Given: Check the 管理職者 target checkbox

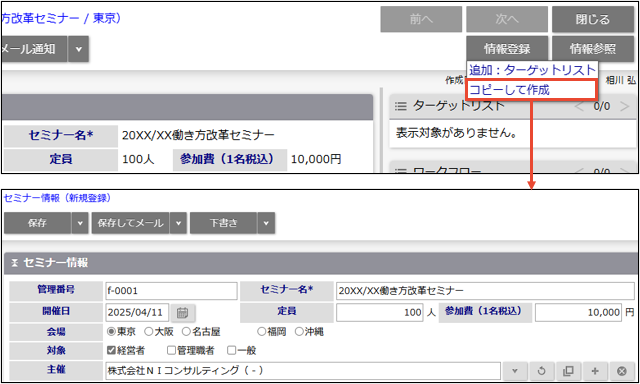Looking at the screenshot, I should pyautogui.click(x=171, y=350).
